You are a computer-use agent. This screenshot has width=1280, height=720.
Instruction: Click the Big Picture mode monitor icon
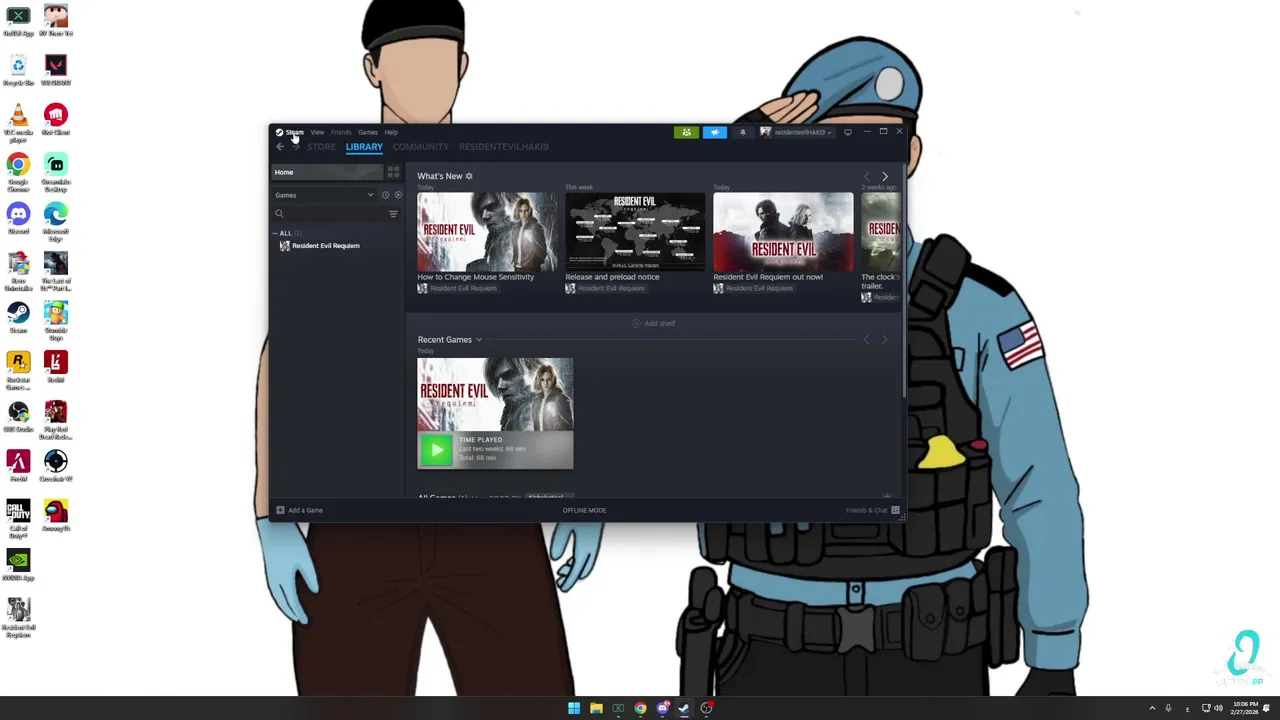point(848,132)
